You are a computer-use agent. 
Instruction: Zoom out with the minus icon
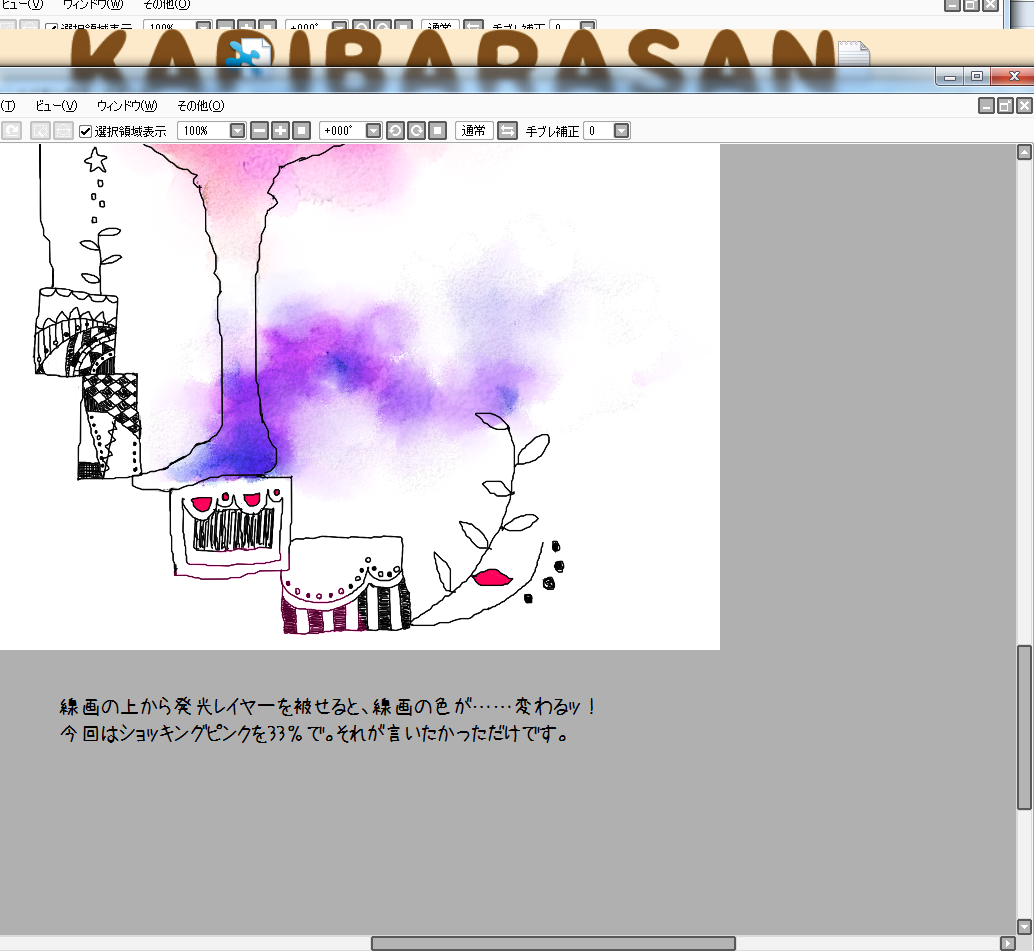260,131
